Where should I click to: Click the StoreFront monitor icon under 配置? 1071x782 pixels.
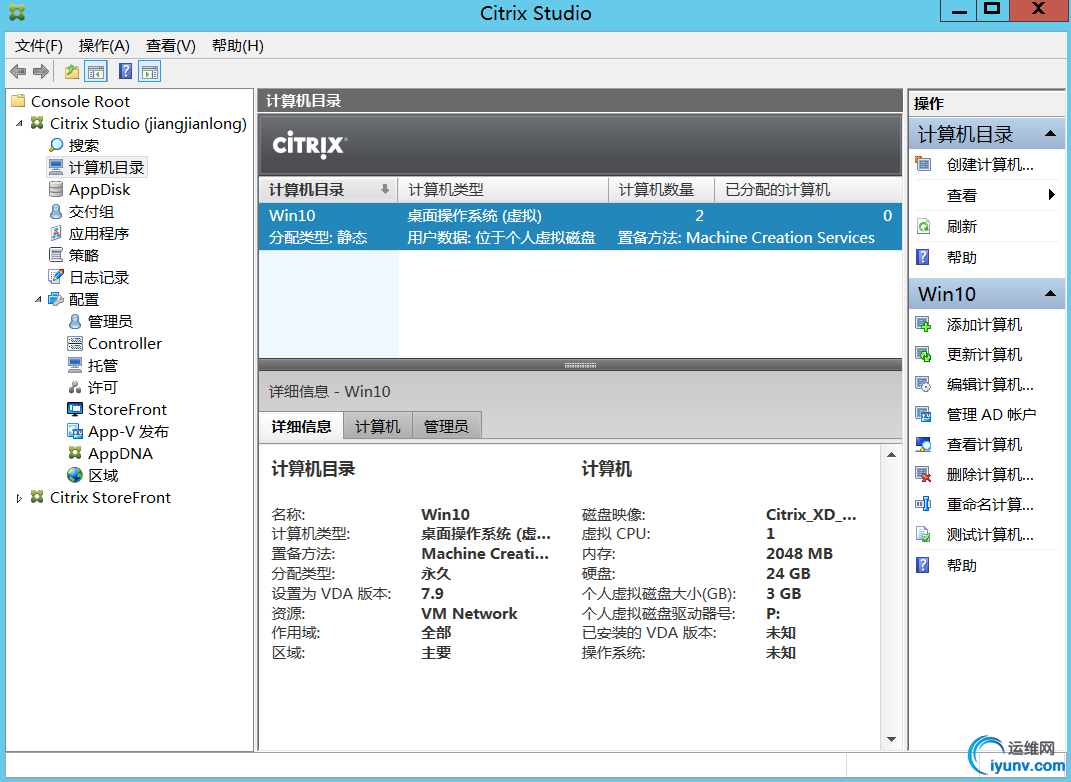[x=75, y=409]
